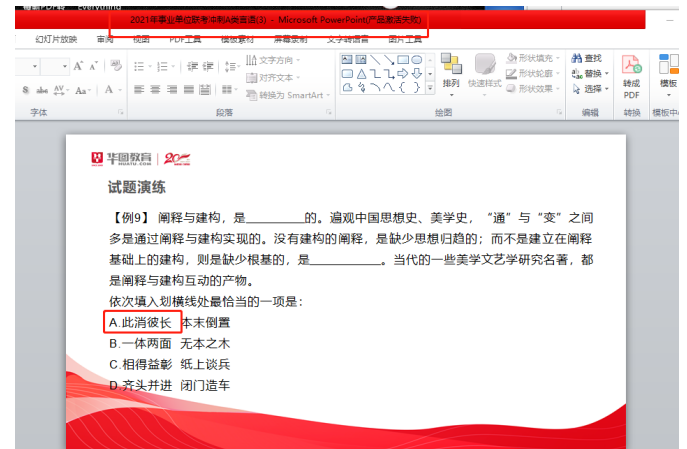Click the Clear Formatting eraser icon
The height and width of the screenshot is (449, 687).
point(114,66)
